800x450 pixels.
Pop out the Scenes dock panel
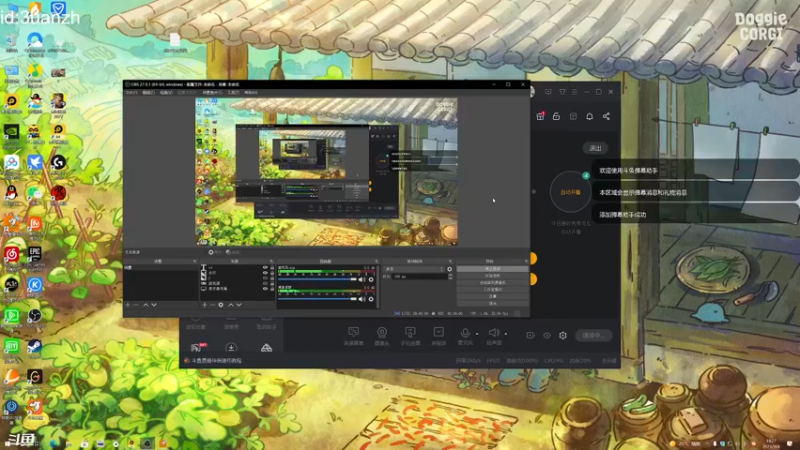coord(195,261)
